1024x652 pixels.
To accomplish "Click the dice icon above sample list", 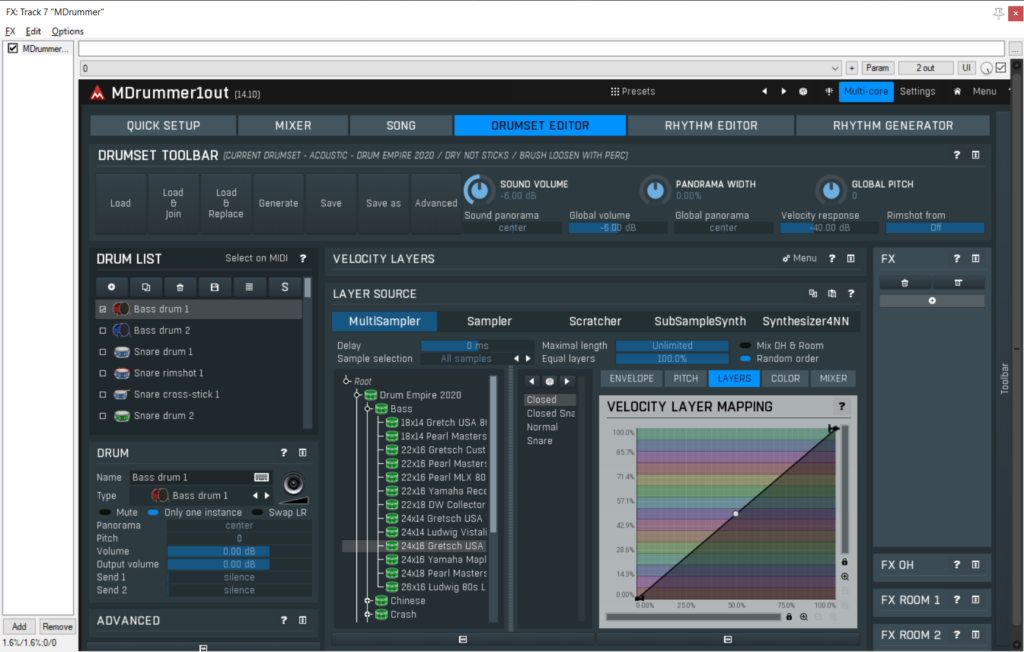I will [549, 381].
